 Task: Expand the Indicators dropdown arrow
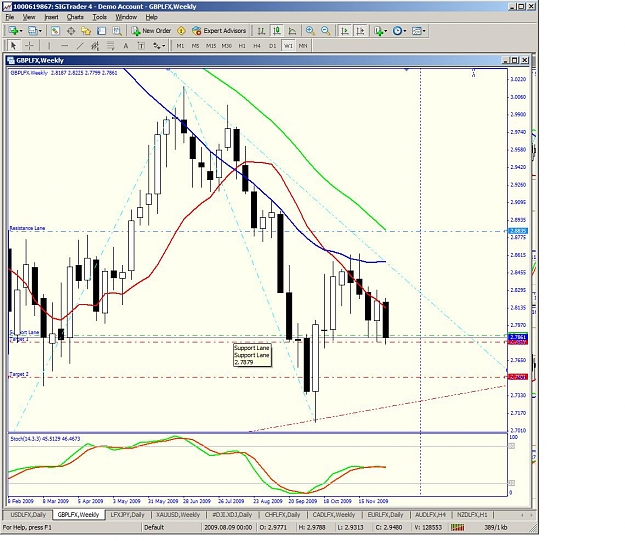click(x=385, y=31)
